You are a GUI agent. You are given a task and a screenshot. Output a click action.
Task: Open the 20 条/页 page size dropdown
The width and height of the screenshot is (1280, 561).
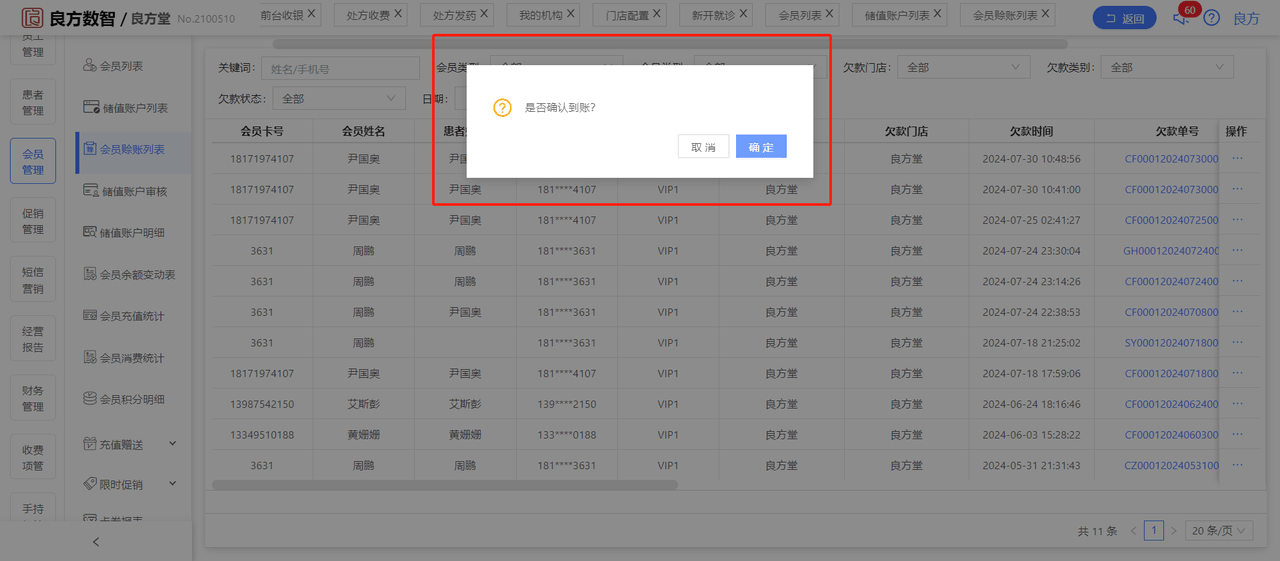[1221, 531]
